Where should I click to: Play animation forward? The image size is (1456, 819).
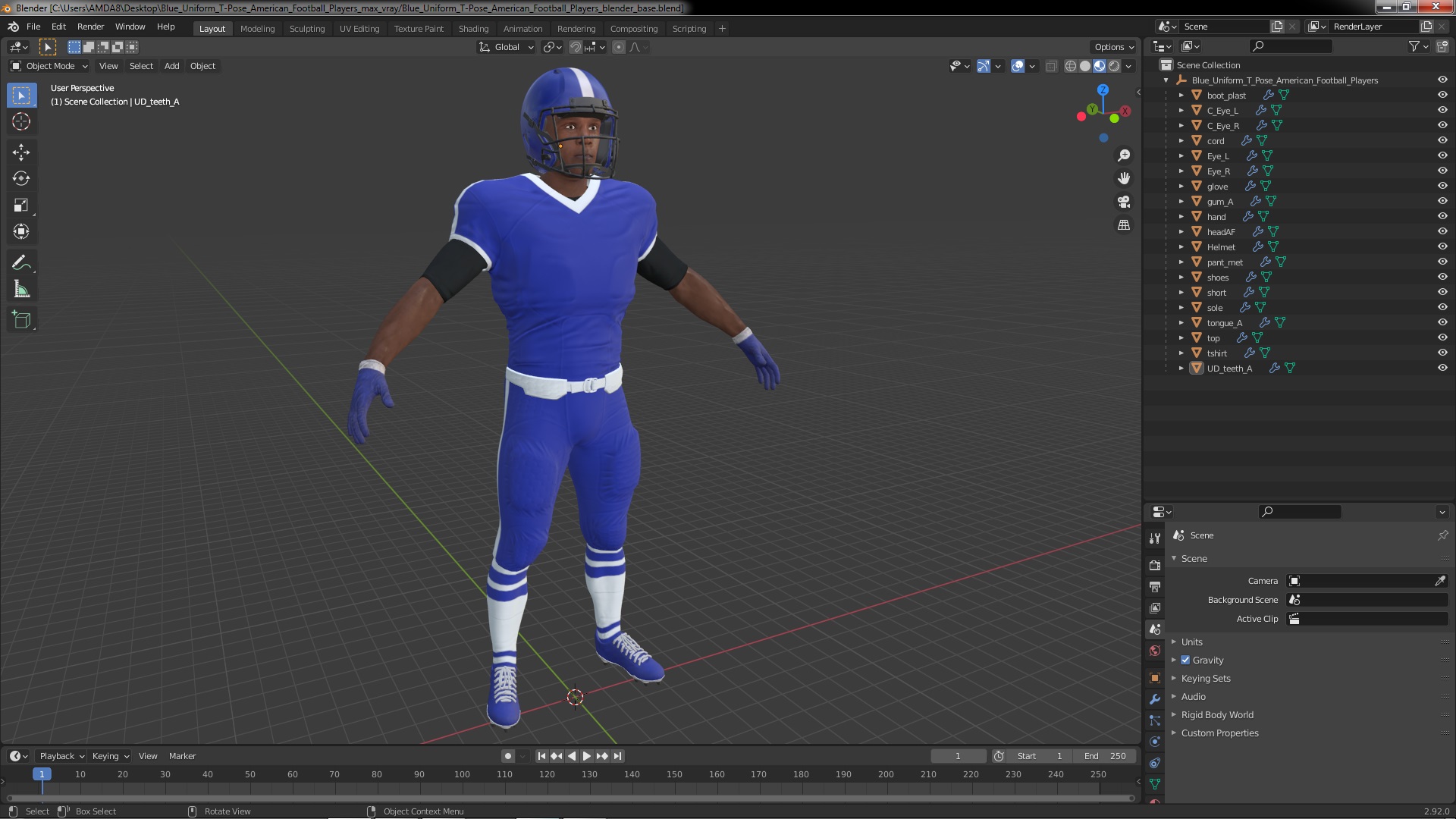587,756
